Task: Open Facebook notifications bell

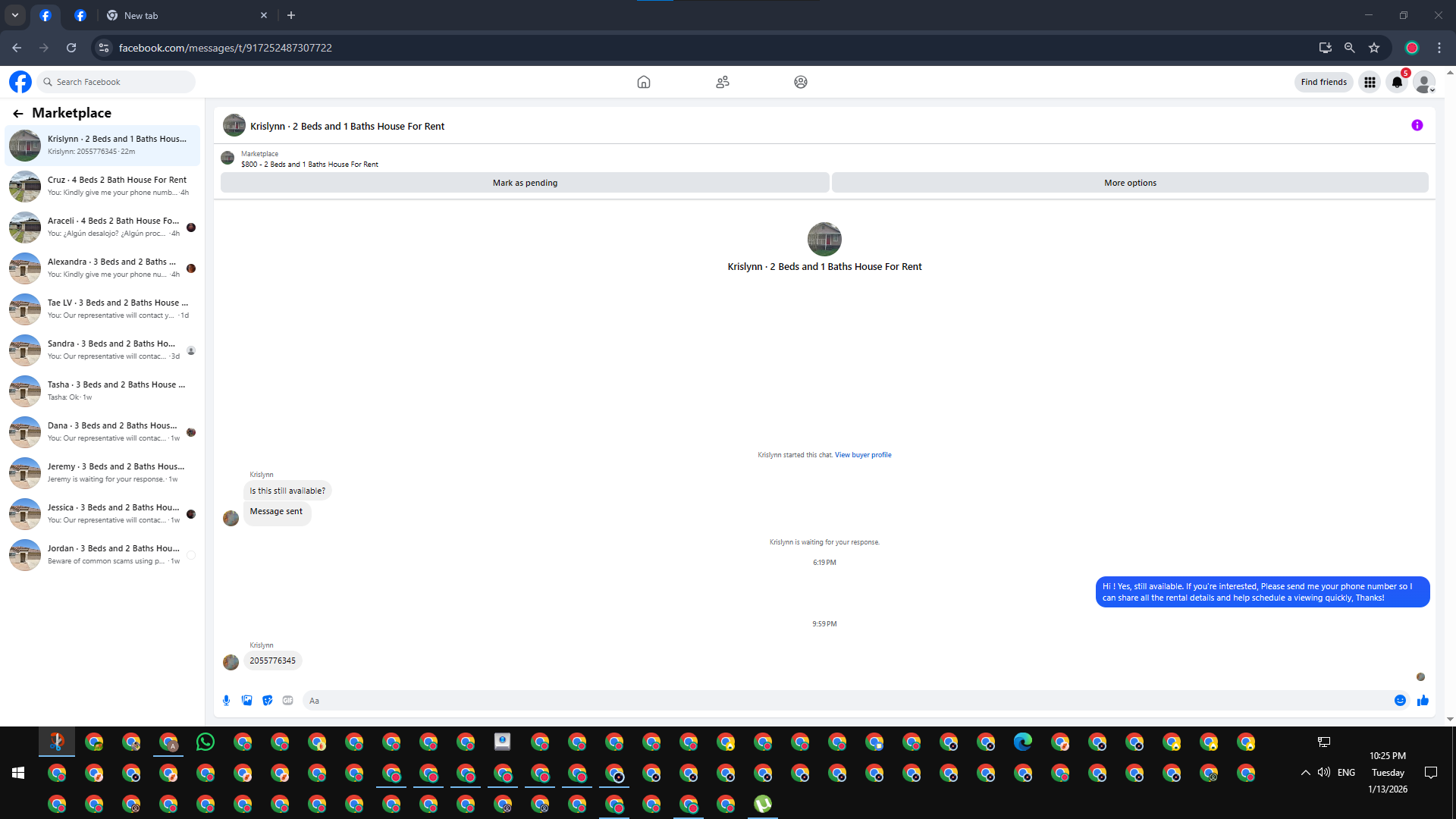Action: coord(1397,82)
